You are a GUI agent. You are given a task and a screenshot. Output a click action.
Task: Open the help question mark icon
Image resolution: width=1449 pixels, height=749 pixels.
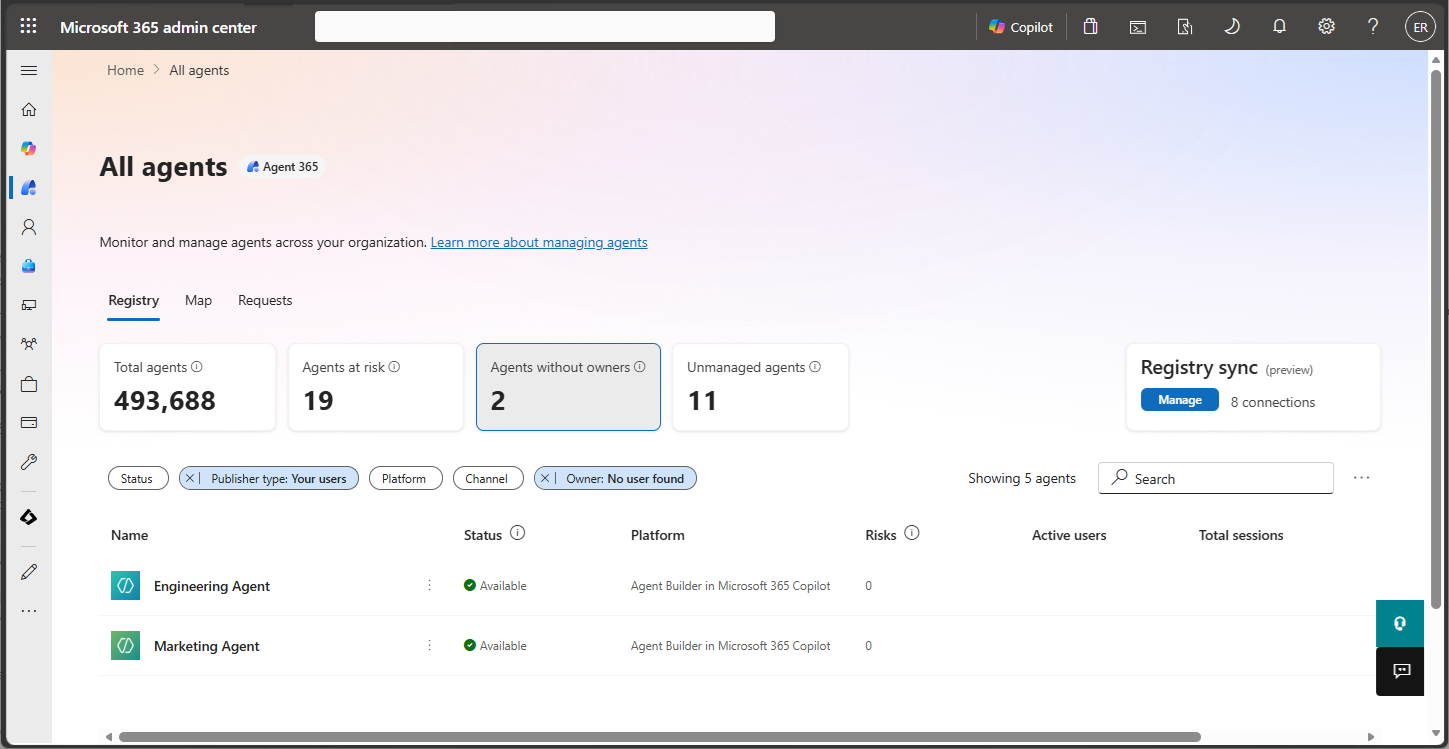(1373, 27)
